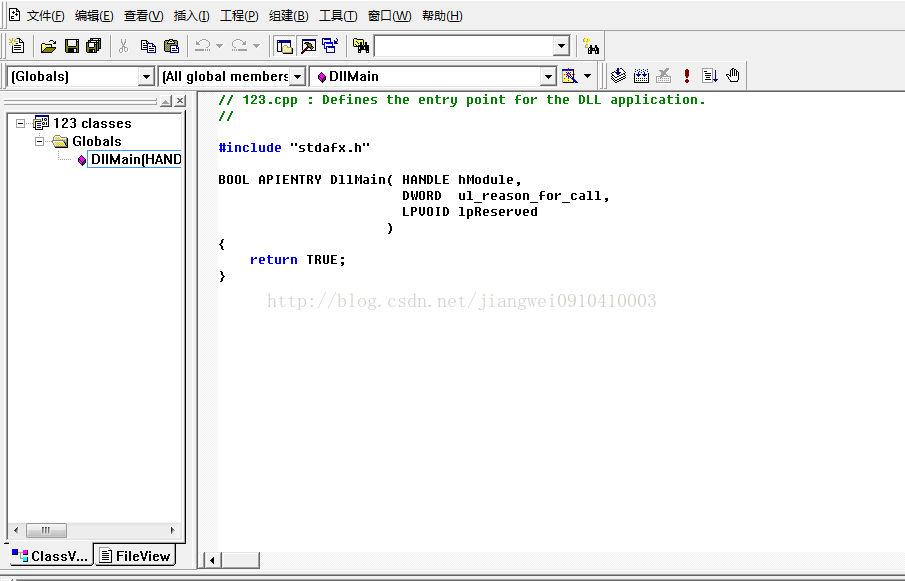The width and height of the screenshot is (905, 581).
Task: Click the hand breakpoint icon
Action: tap(733, 76)
